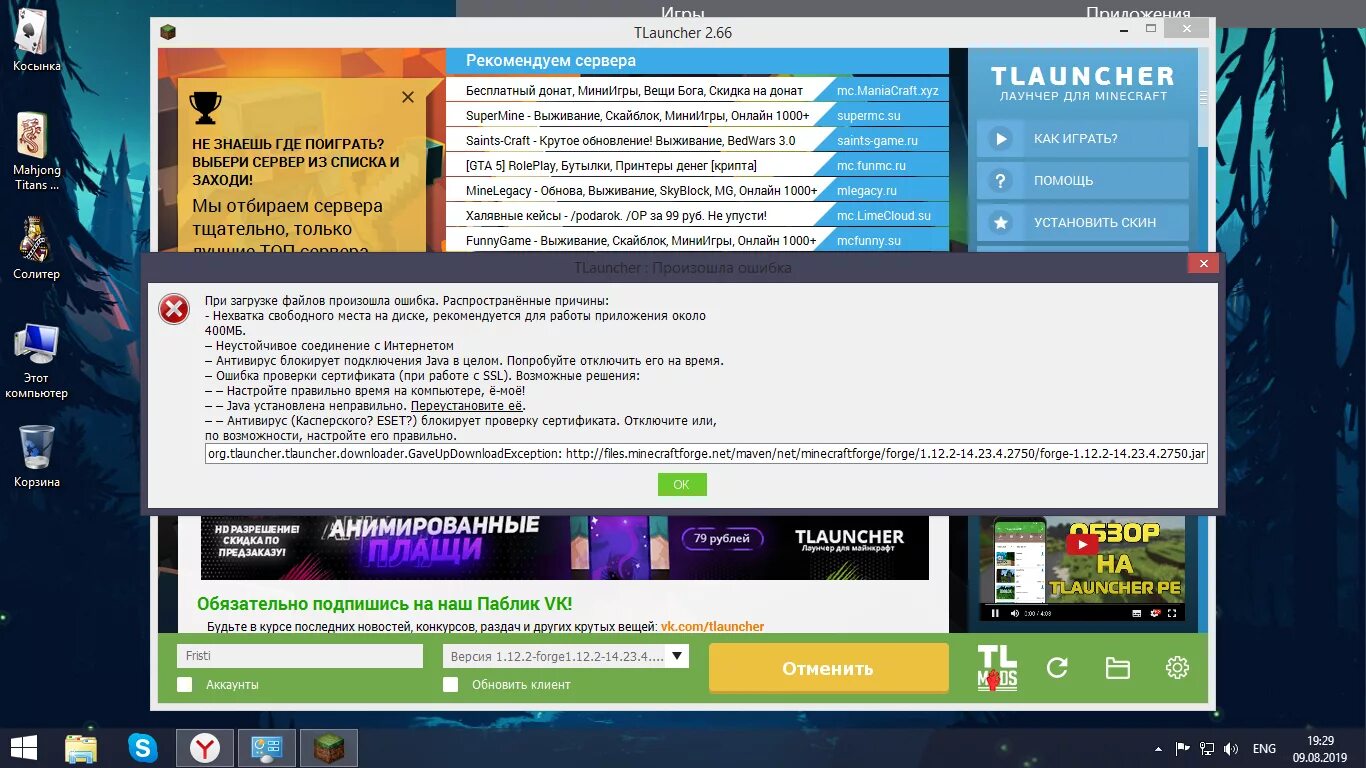Image resolution: width=1366 pixels, height=768 pixels.
Task: Click the star icon beside УСТАНОВИТЬ СКИН
Action: click(1000, 223)
